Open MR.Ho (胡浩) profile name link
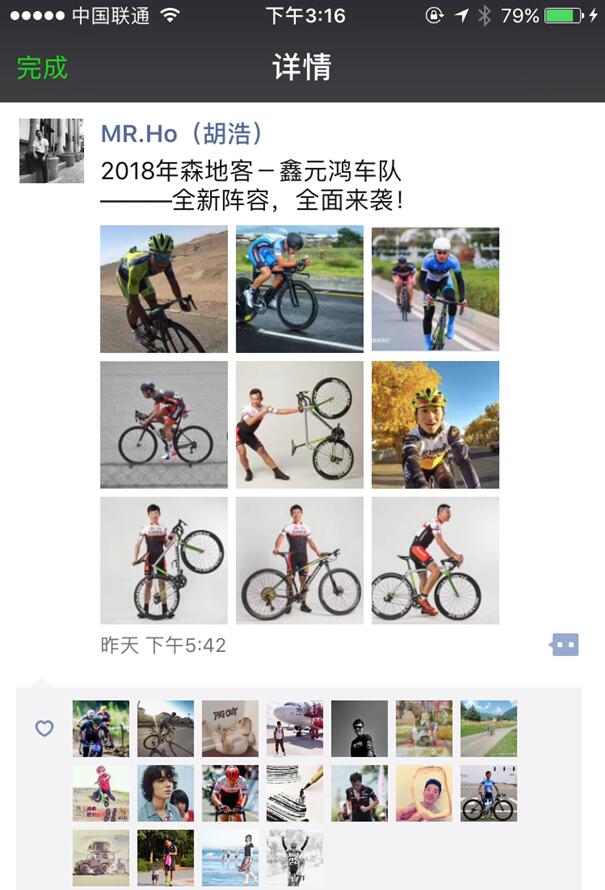605x890 pixels. tap(182, 134)
